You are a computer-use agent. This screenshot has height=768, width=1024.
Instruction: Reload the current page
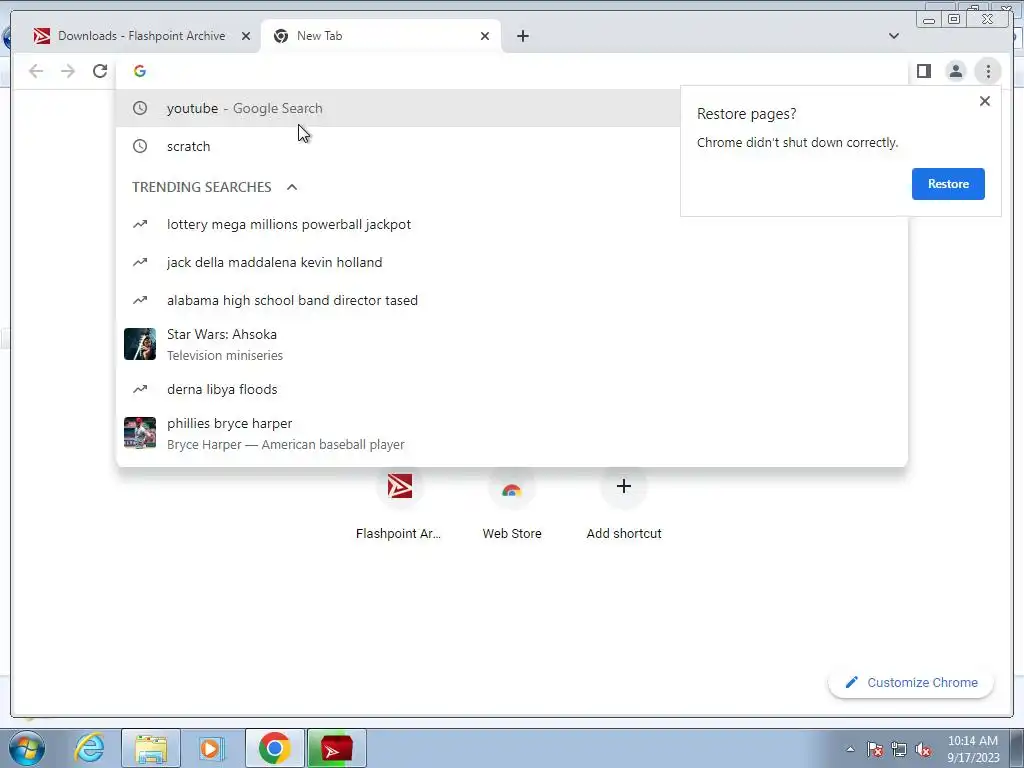(x=100, y=71)
